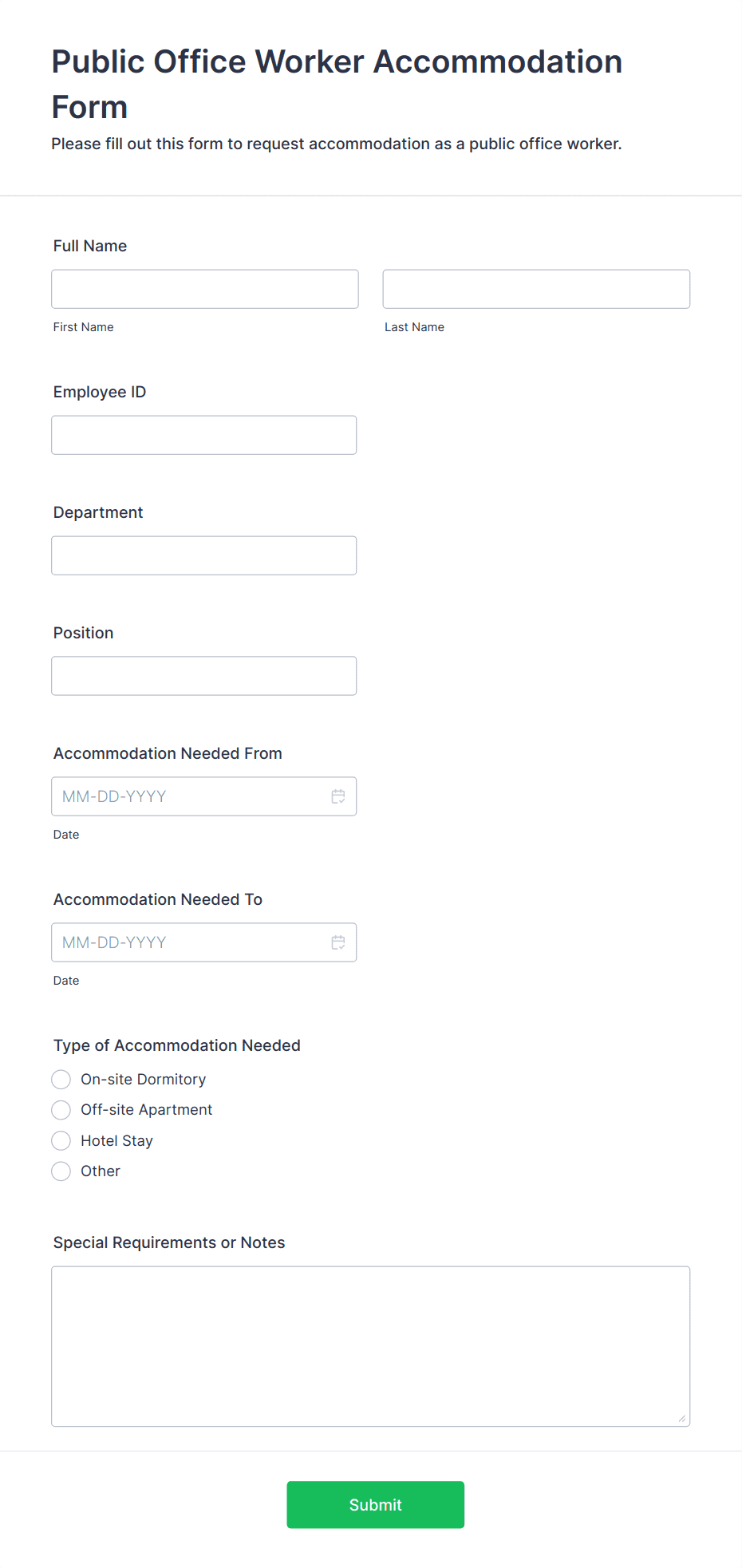Open calendar picker for Accommodation Needed To
Screen dimensions: 742x1568
point(338,942)
